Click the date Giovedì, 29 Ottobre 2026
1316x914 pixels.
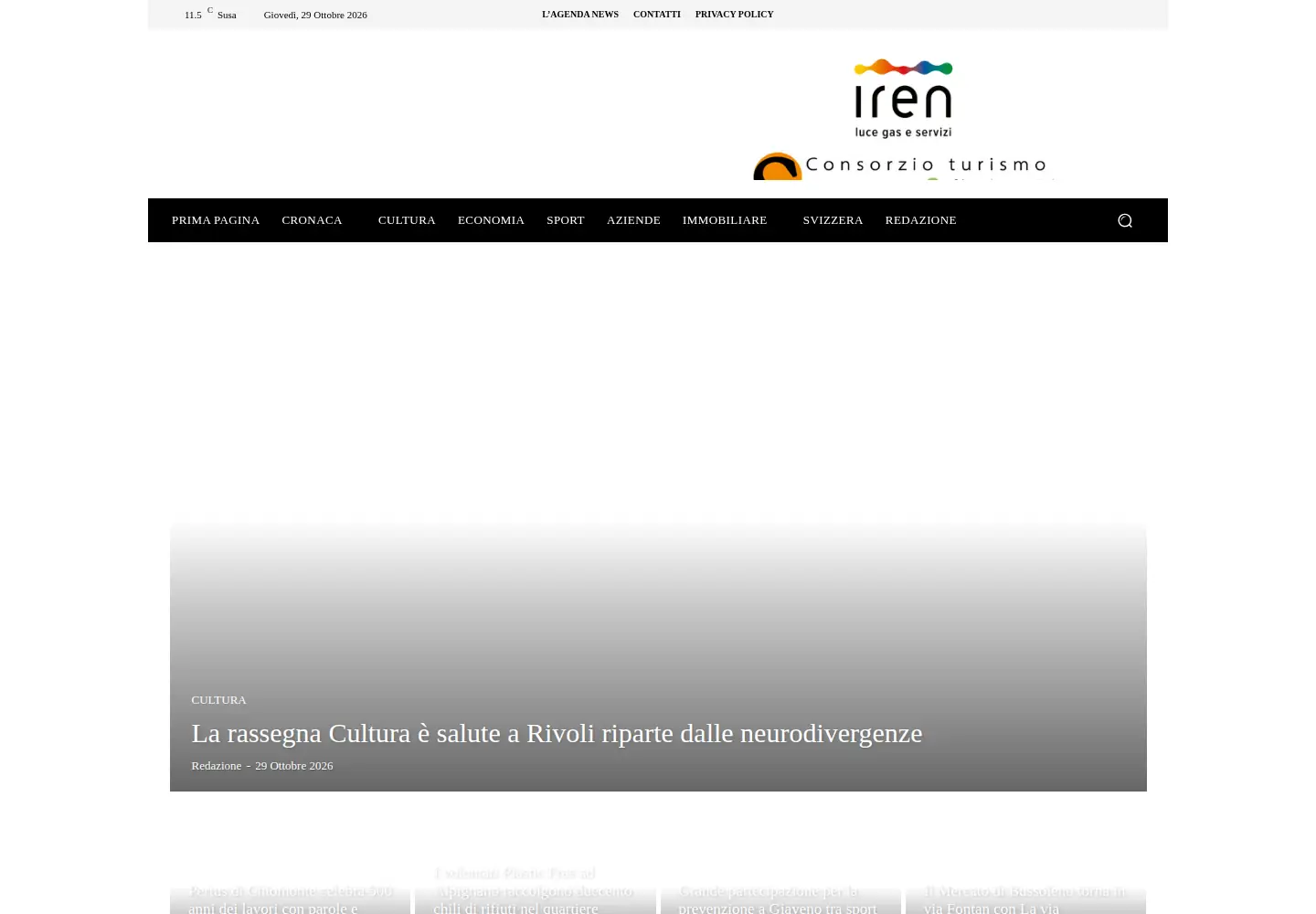pos(315,15)
